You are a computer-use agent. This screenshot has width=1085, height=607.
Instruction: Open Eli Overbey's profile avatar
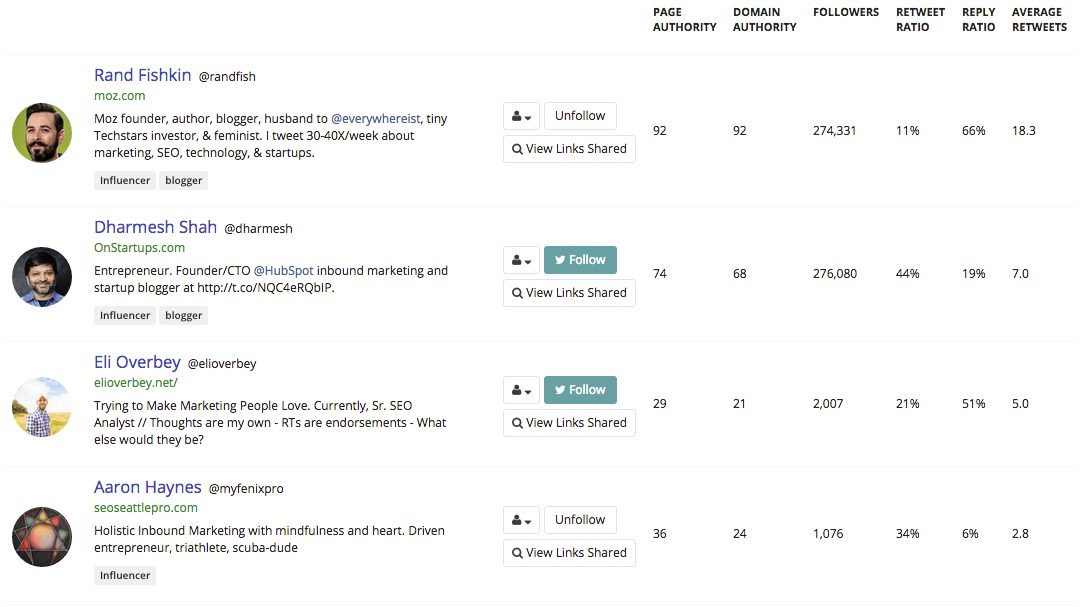click(x=42, y=407)
